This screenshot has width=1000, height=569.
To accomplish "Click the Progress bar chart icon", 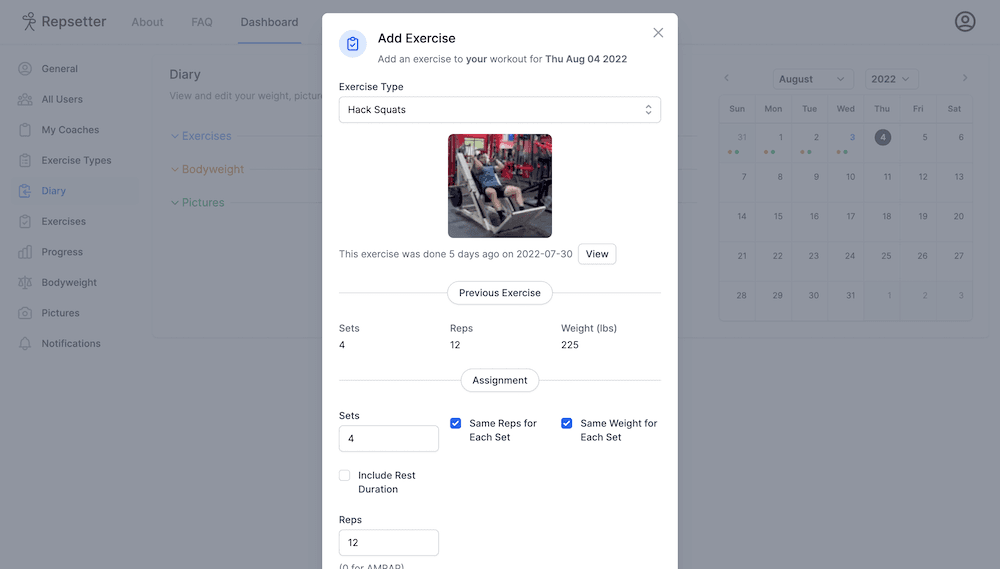I will tap(25, 252).
